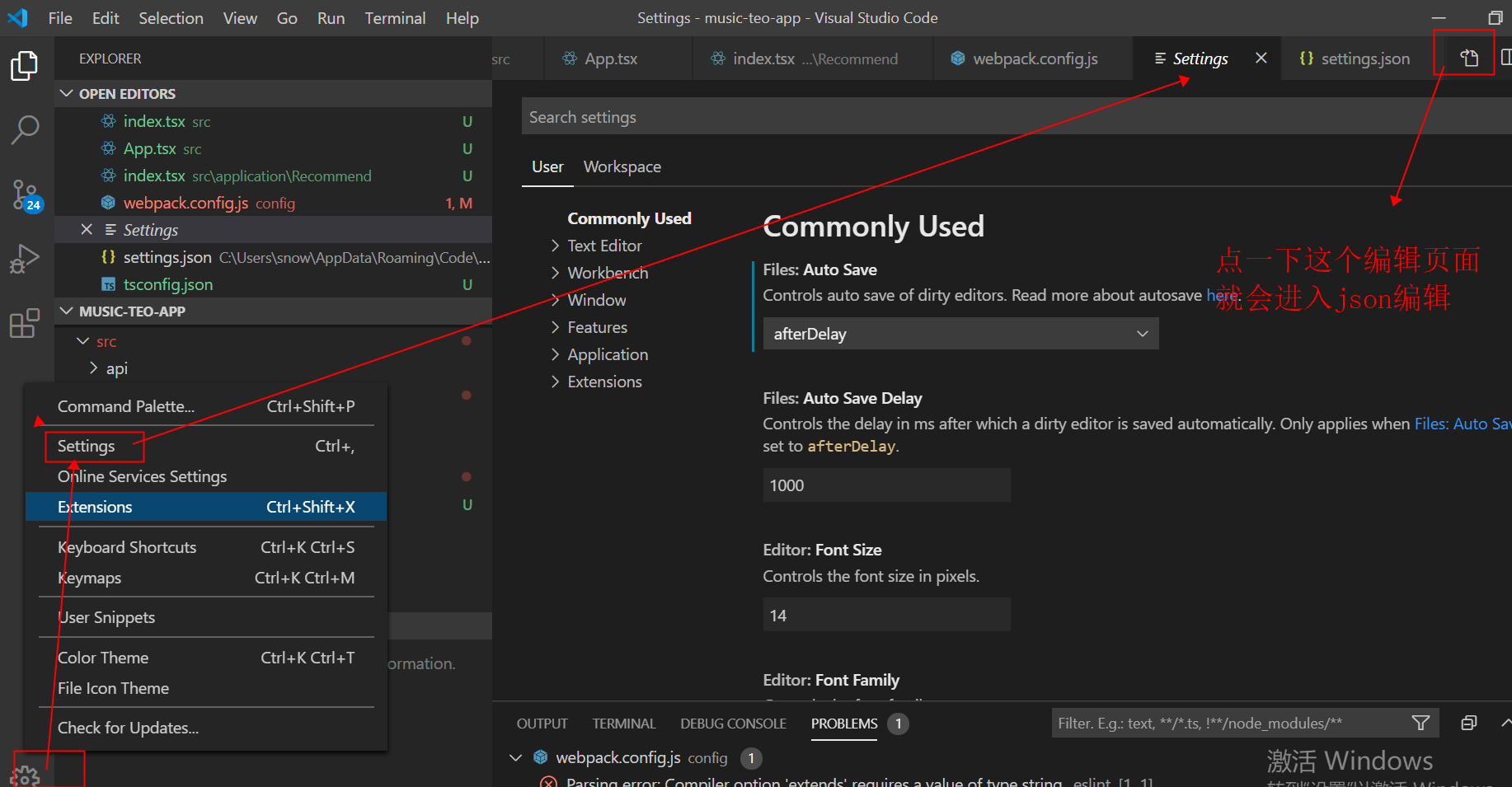Expand the api folder
The height and width of the screenshot is (787, 1512).
(x=93, y=368)
